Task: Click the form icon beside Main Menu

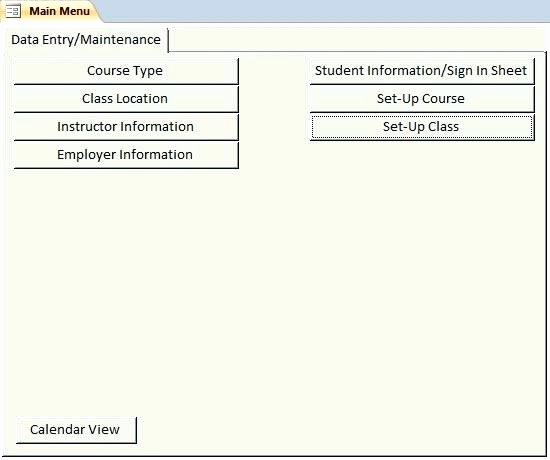Action: (13, 11)
